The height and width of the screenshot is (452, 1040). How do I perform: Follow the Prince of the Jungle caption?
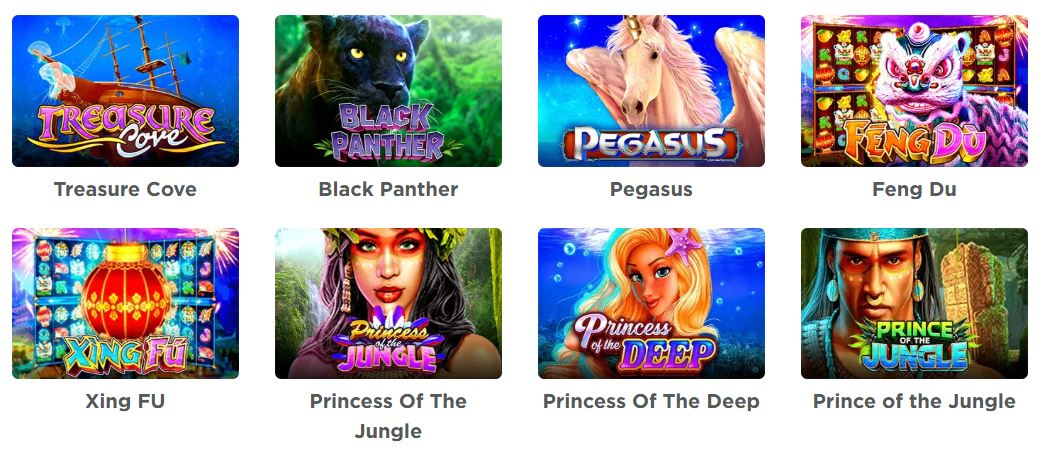(x=914, y=402)
